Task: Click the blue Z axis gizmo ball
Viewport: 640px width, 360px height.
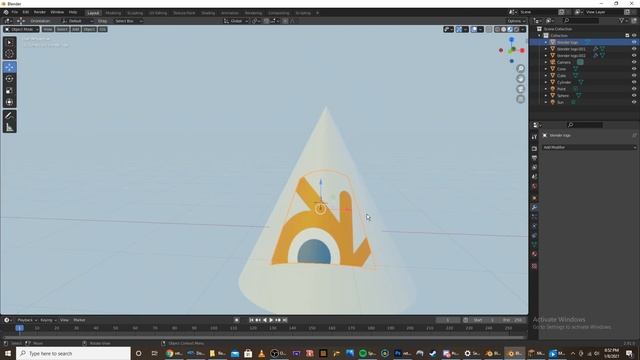Action: [x=511, y=40]
